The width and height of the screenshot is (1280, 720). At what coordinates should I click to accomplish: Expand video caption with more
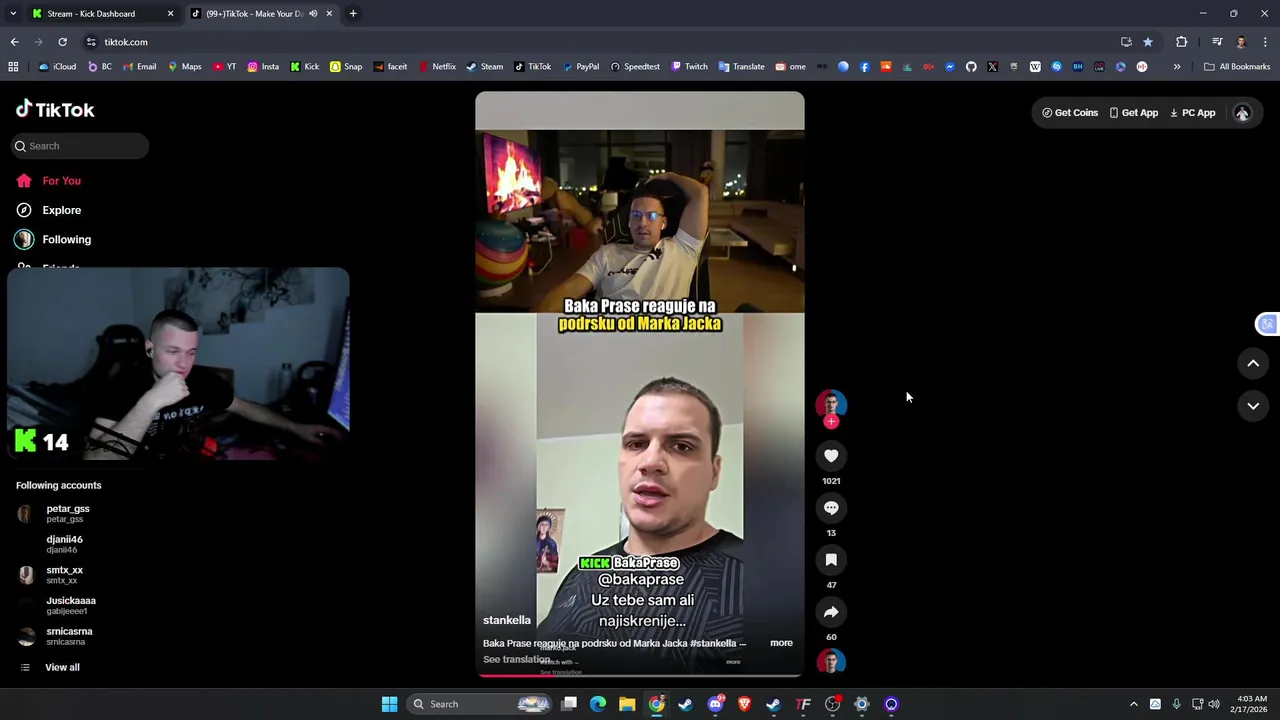(781, 643)
